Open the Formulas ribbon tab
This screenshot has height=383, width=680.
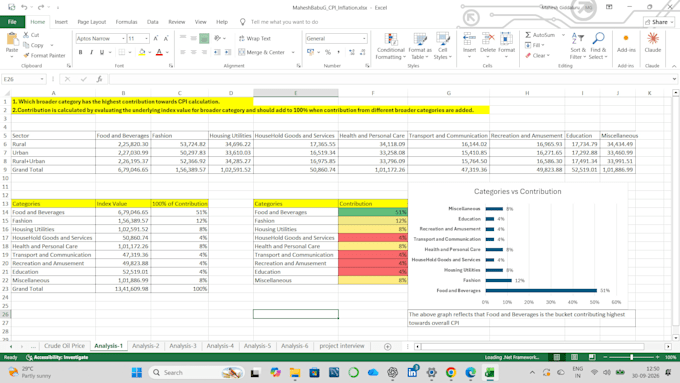126,22
